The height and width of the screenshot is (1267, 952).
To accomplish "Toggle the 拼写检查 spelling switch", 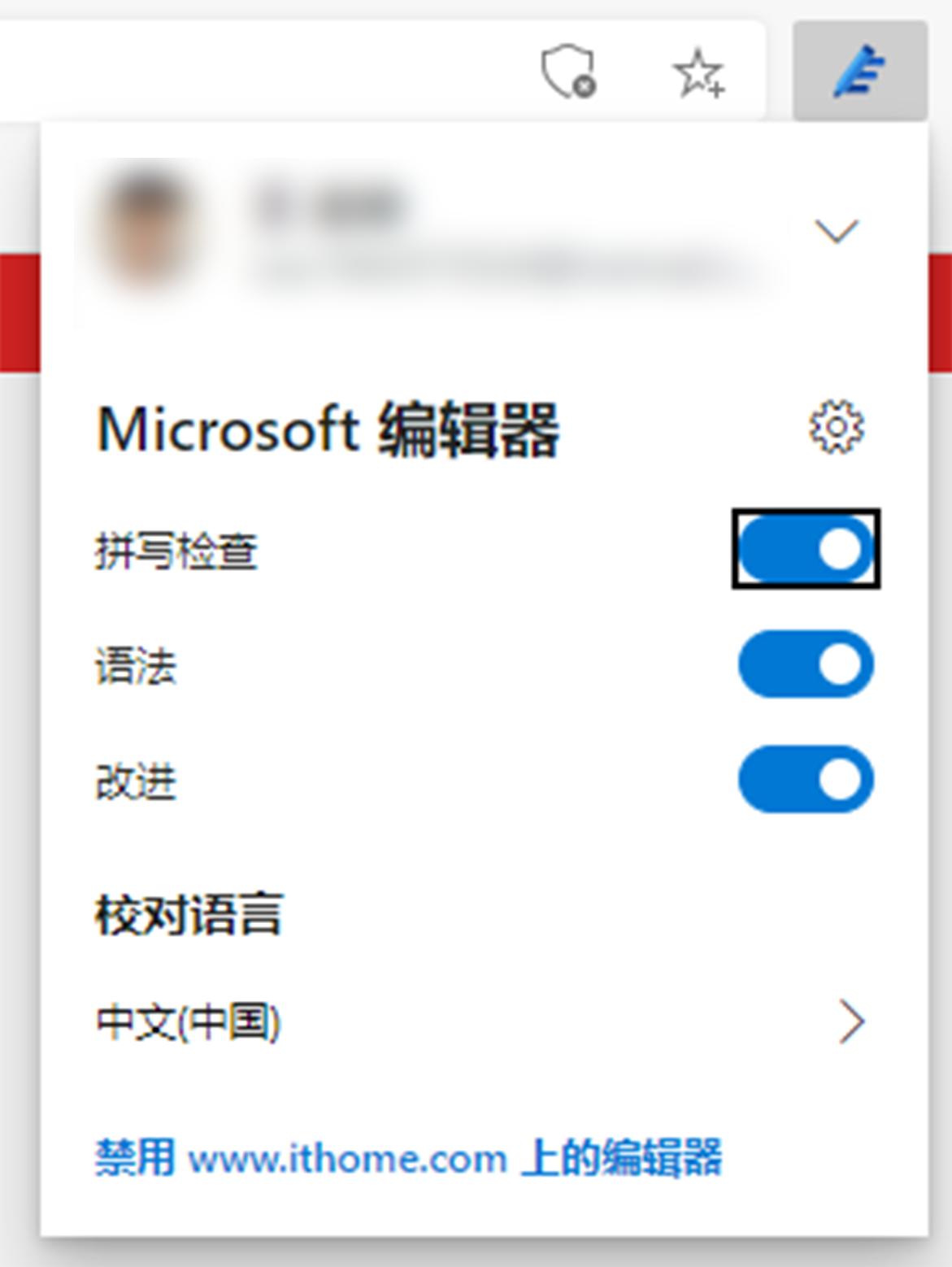I will [x=806, y=549].
